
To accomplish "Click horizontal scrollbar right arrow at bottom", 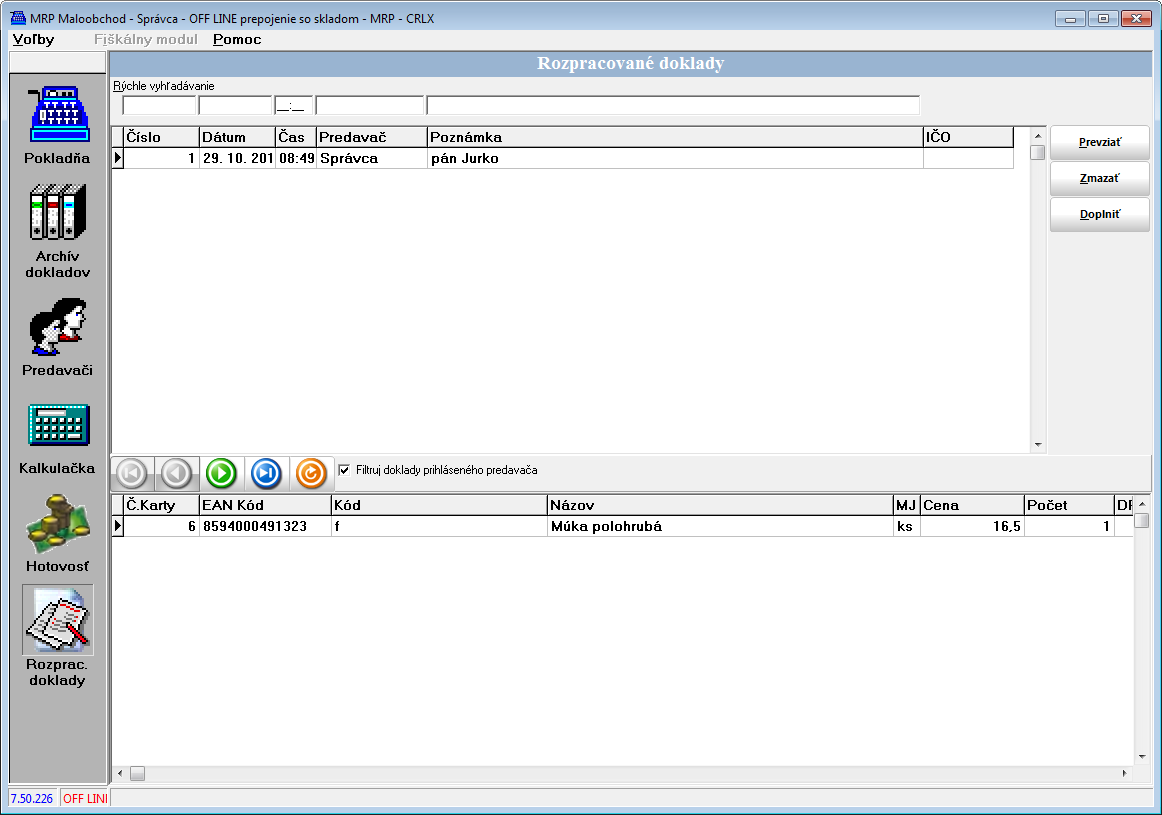I will point(1123,773).
